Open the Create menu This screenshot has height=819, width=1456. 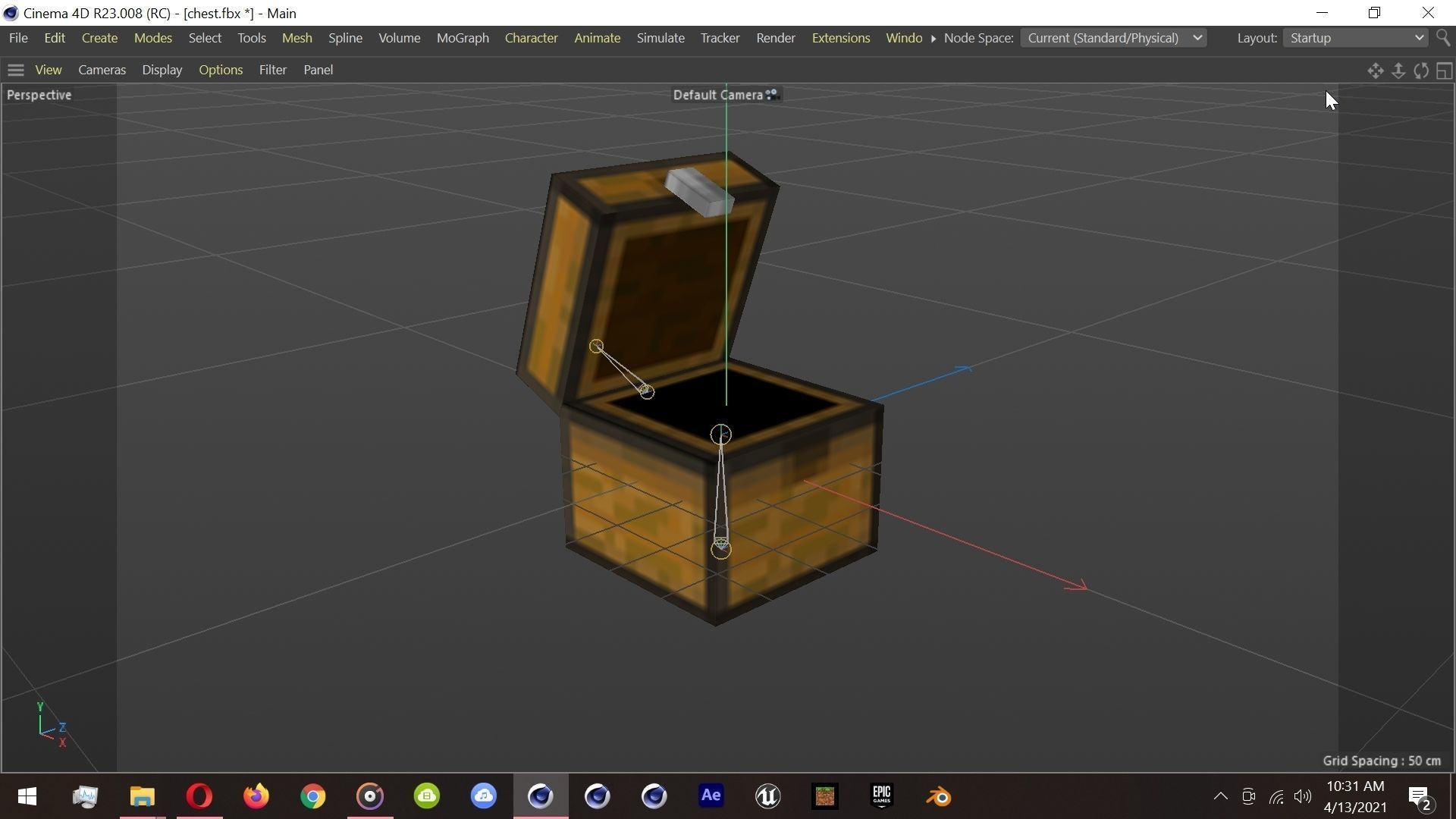[x=99, y=38]
